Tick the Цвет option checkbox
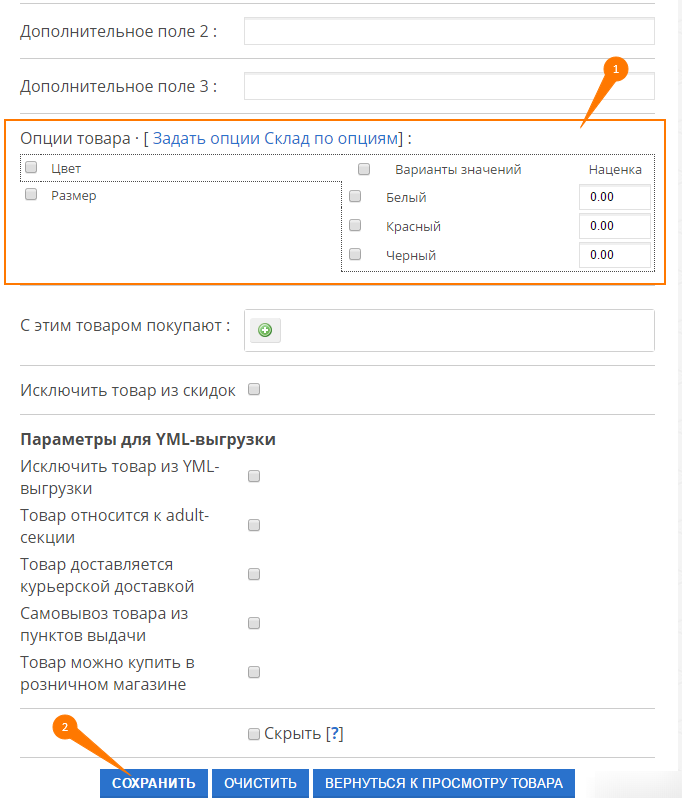682x798 pixels. point(31,168)
